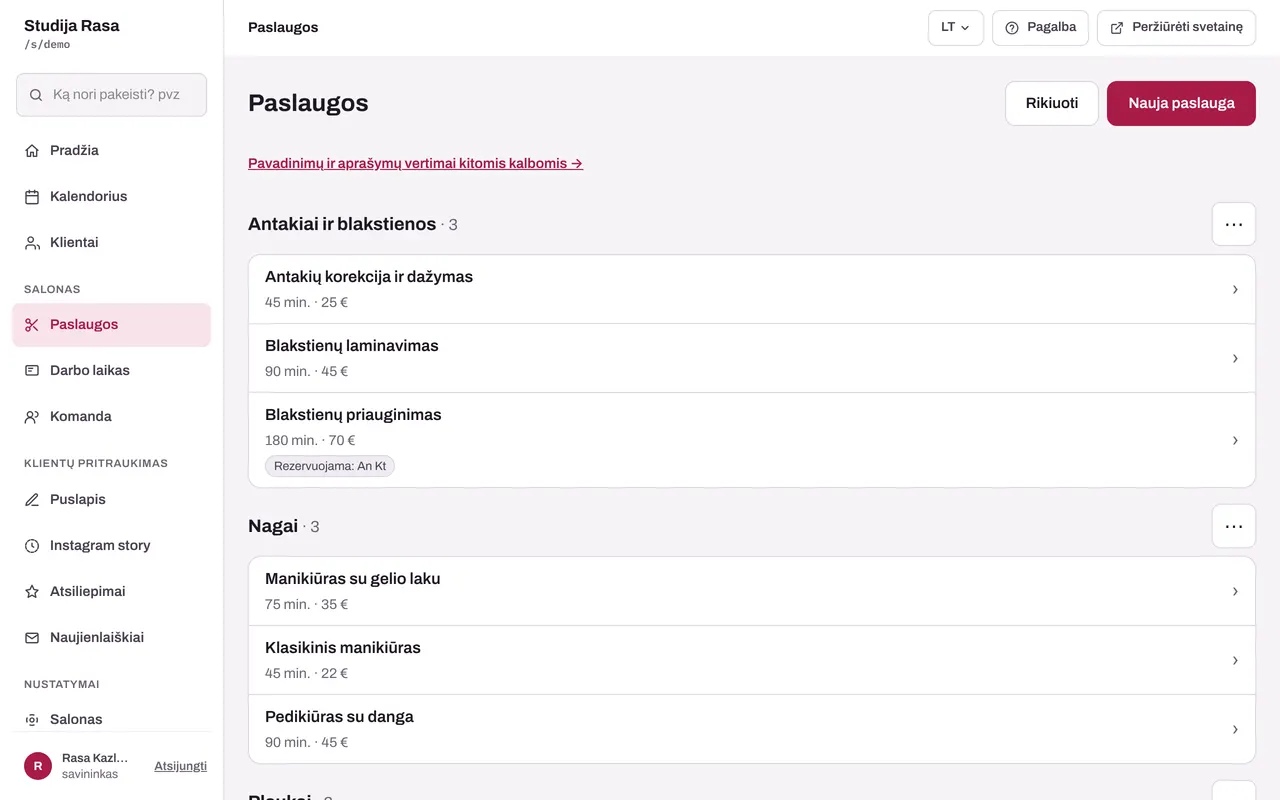Open the 'Klasikinis manikiūras' service title
The width and height of the screenshot is (1280, 800).
click(x=343, y=648)
